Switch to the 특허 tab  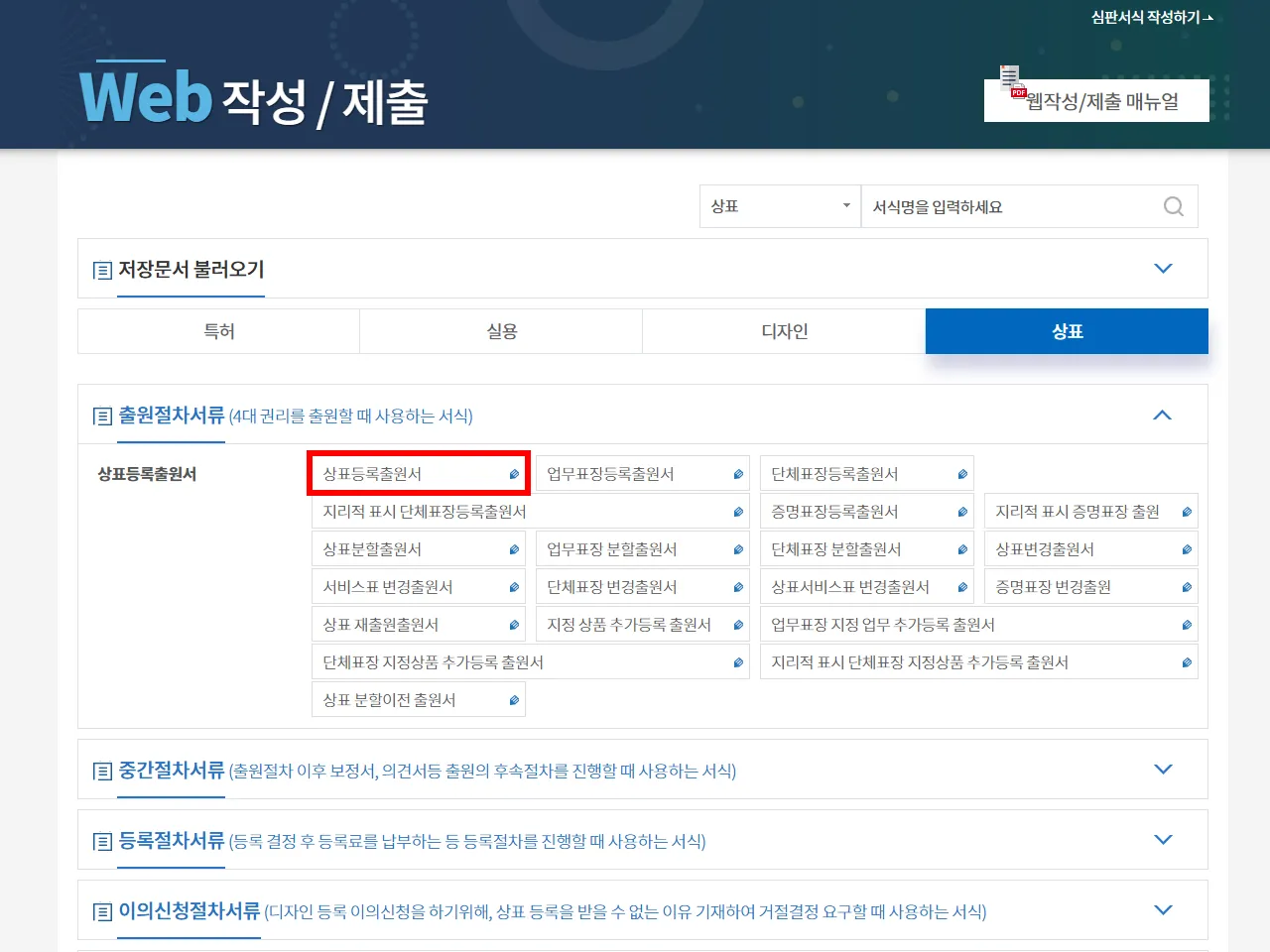219,331
